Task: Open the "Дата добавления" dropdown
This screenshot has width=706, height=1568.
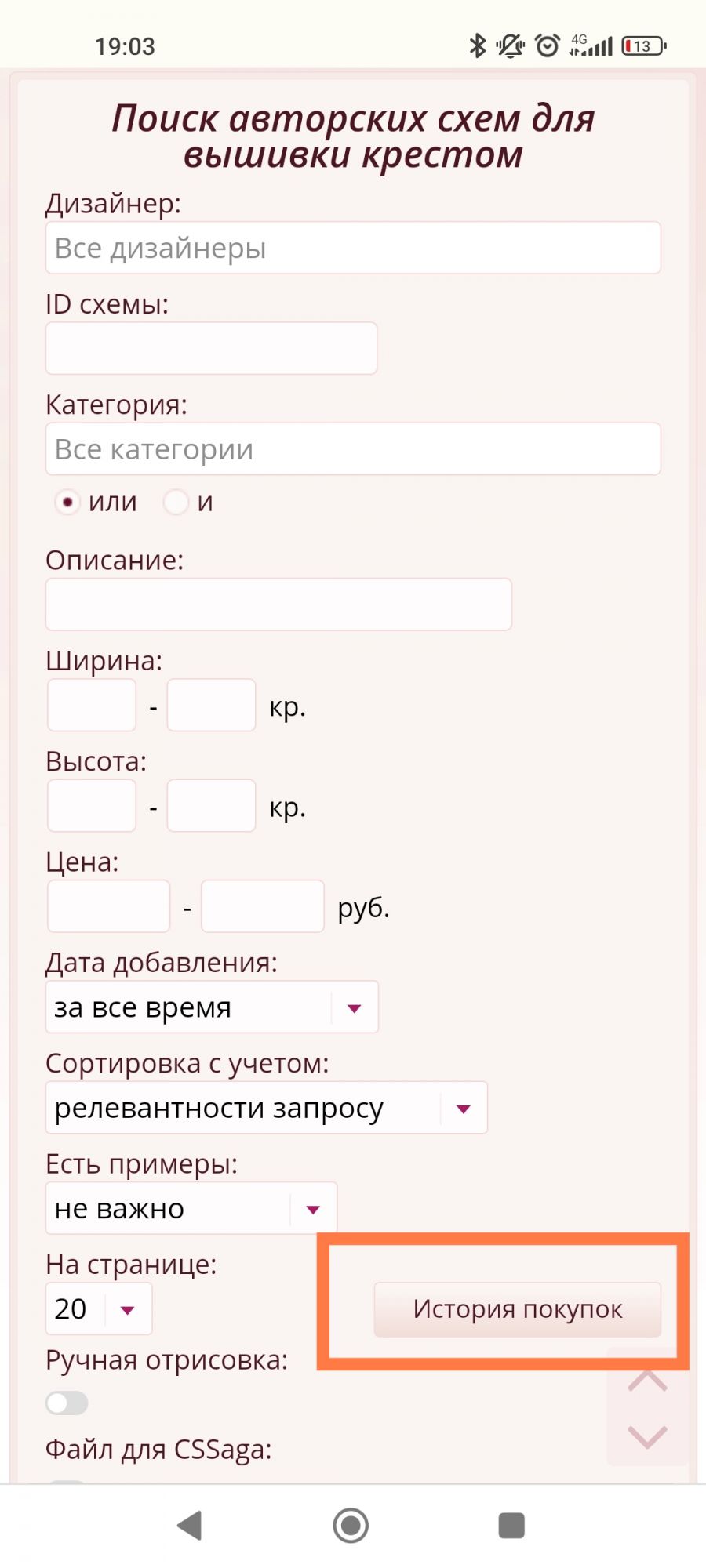Action: coord(212,1007)
